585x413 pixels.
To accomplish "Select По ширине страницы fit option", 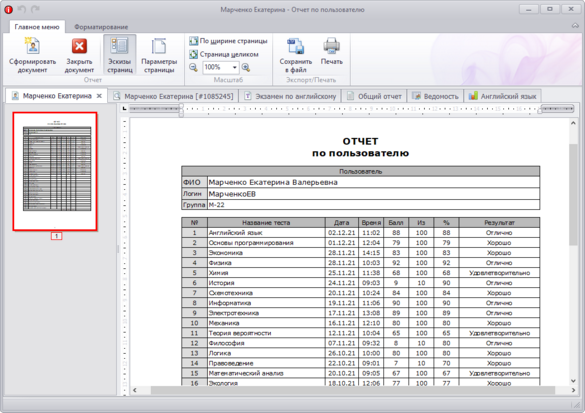I will tap(228, 41).
